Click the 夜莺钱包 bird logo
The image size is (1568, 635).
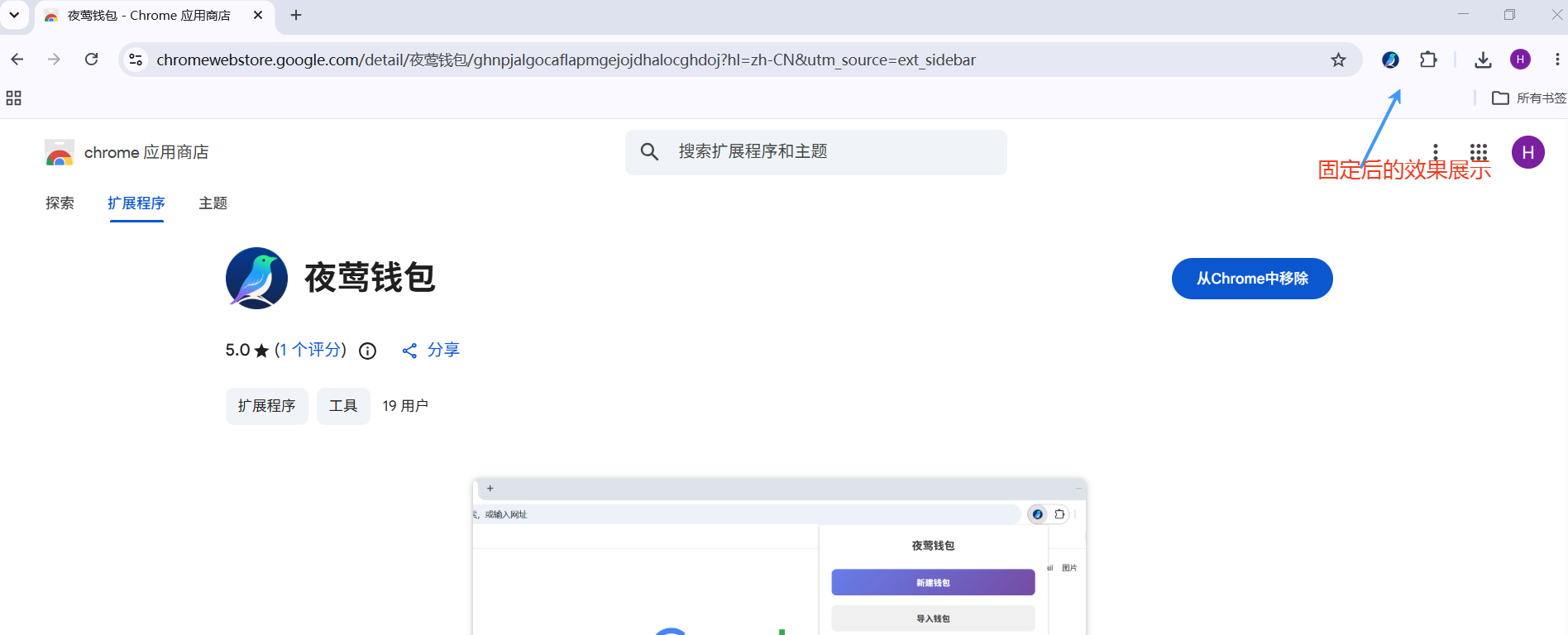[257, 278]
